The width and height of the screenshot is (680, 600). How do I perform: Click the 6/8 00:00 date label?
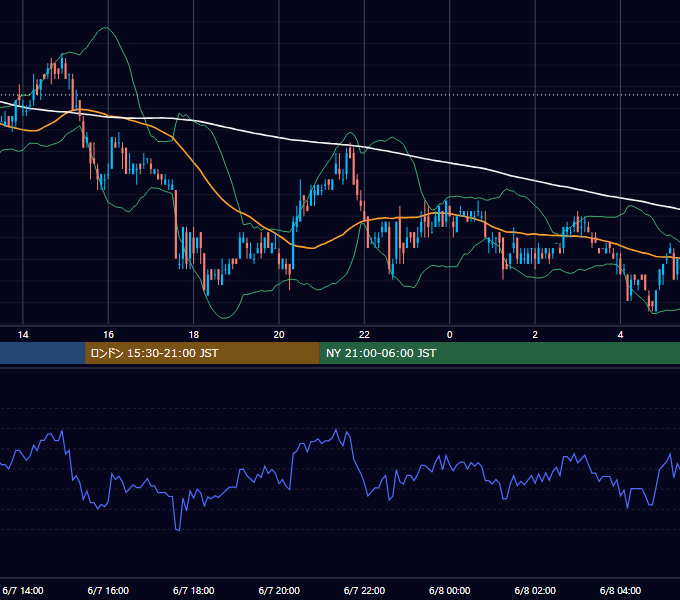point(450,590)
